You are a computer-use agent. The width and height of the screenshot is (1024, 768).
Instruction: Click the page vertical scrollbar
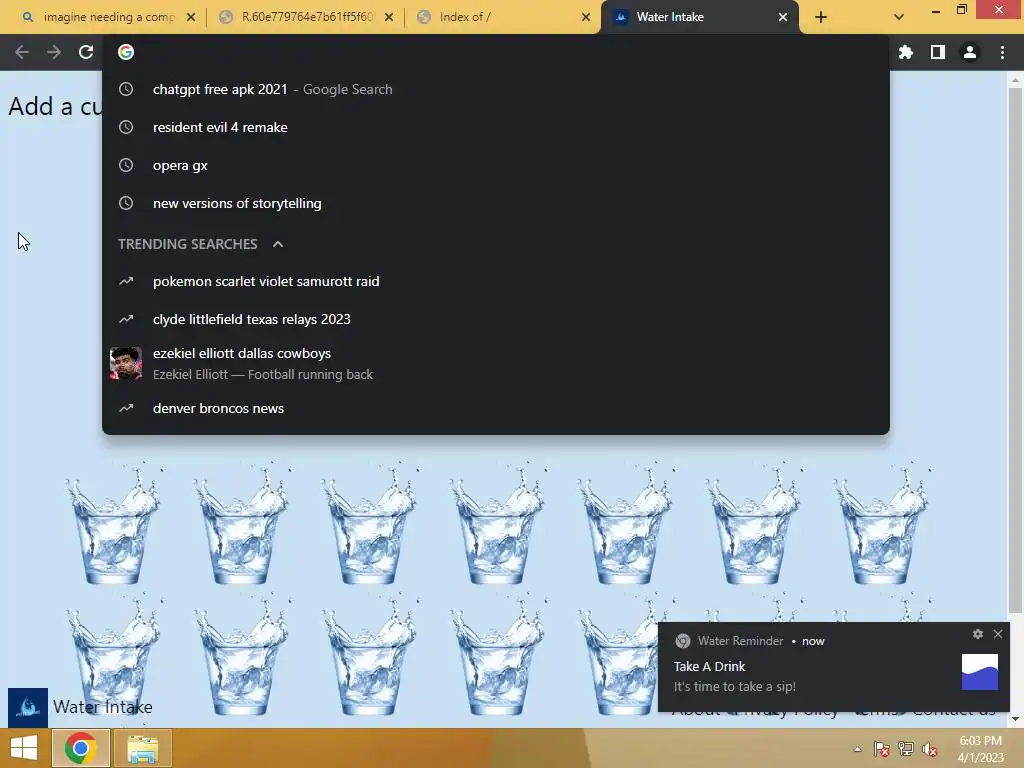[x=1015, y=349]
